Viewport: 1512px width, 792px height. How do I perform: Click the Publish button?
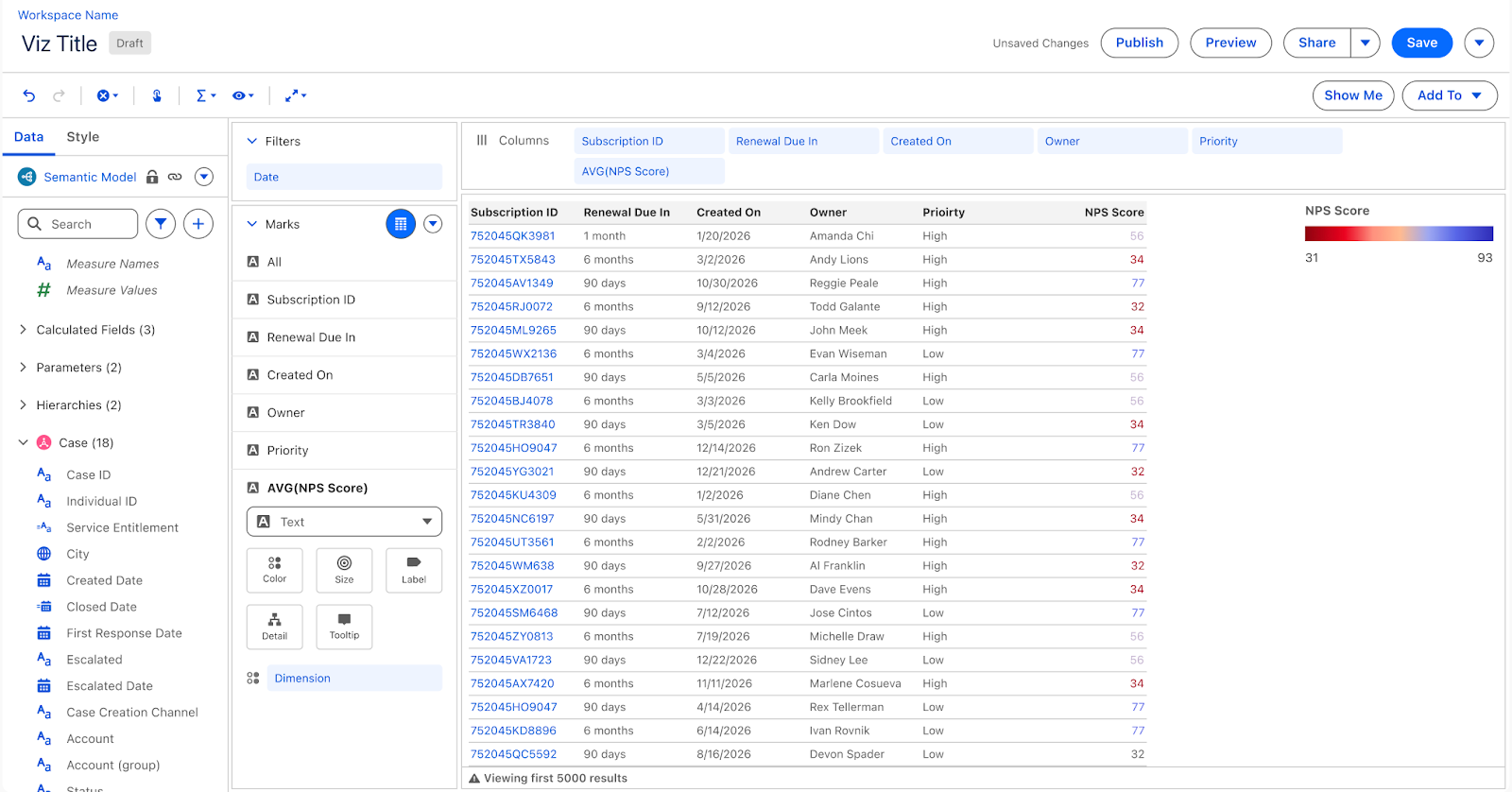click(1139, 43)
